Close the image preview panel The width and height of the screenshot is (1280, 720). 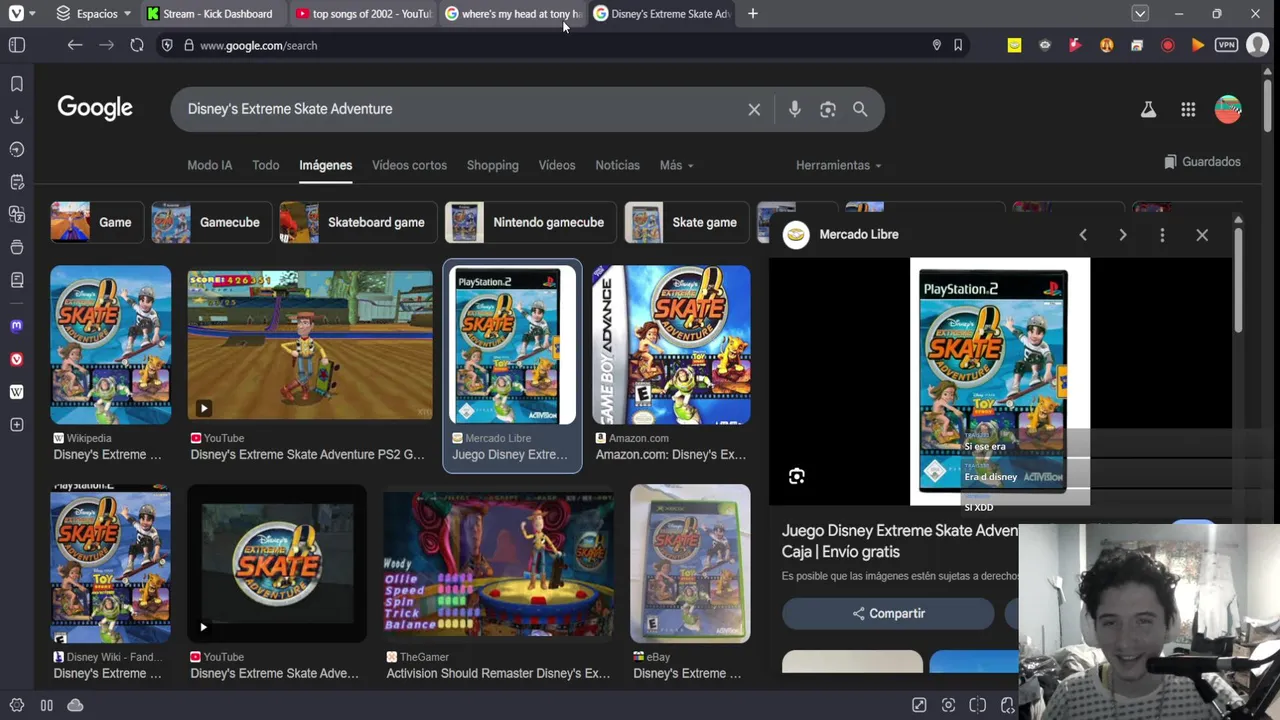click(1202, 234)
